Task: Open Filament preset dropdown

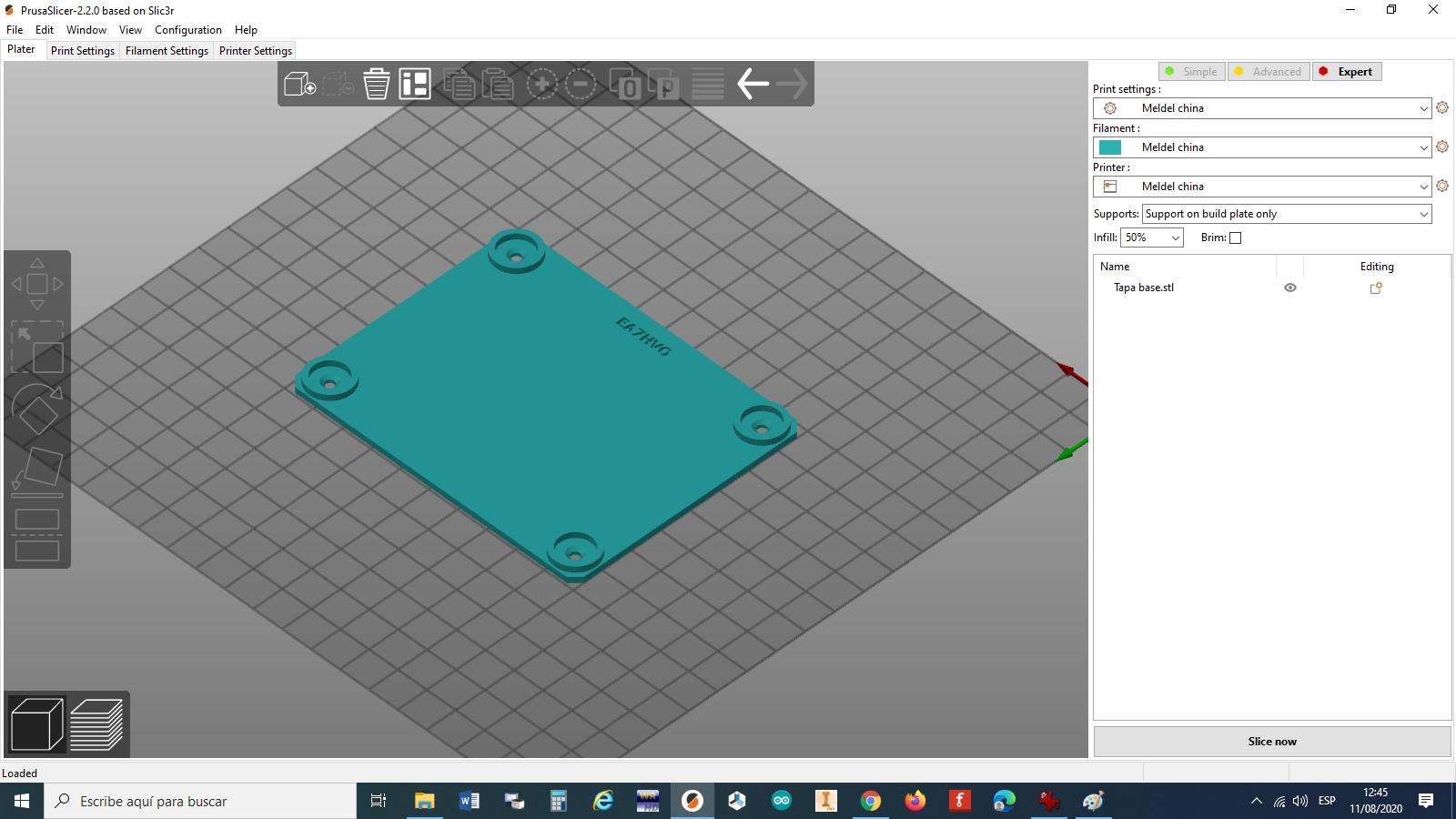Action: click(x=1262, y=147)
